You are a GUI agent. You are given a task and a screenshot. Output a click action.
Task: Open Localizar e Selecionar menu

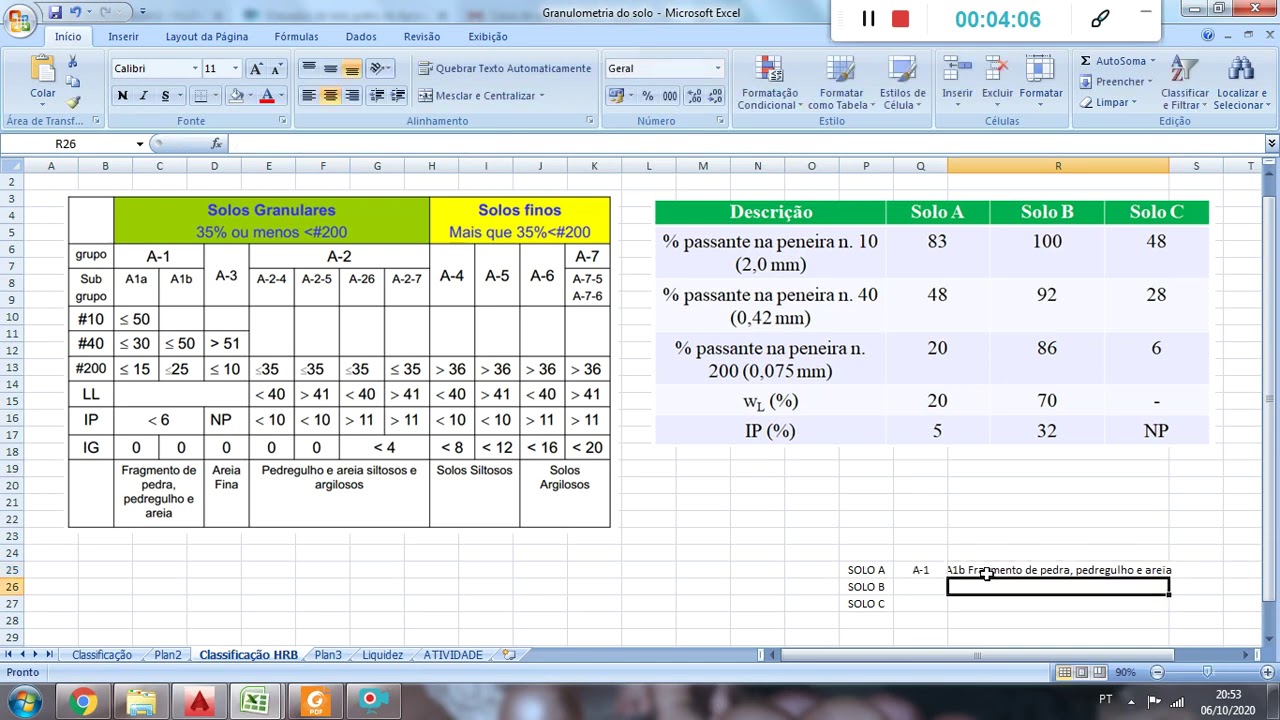pos(1240,82)
